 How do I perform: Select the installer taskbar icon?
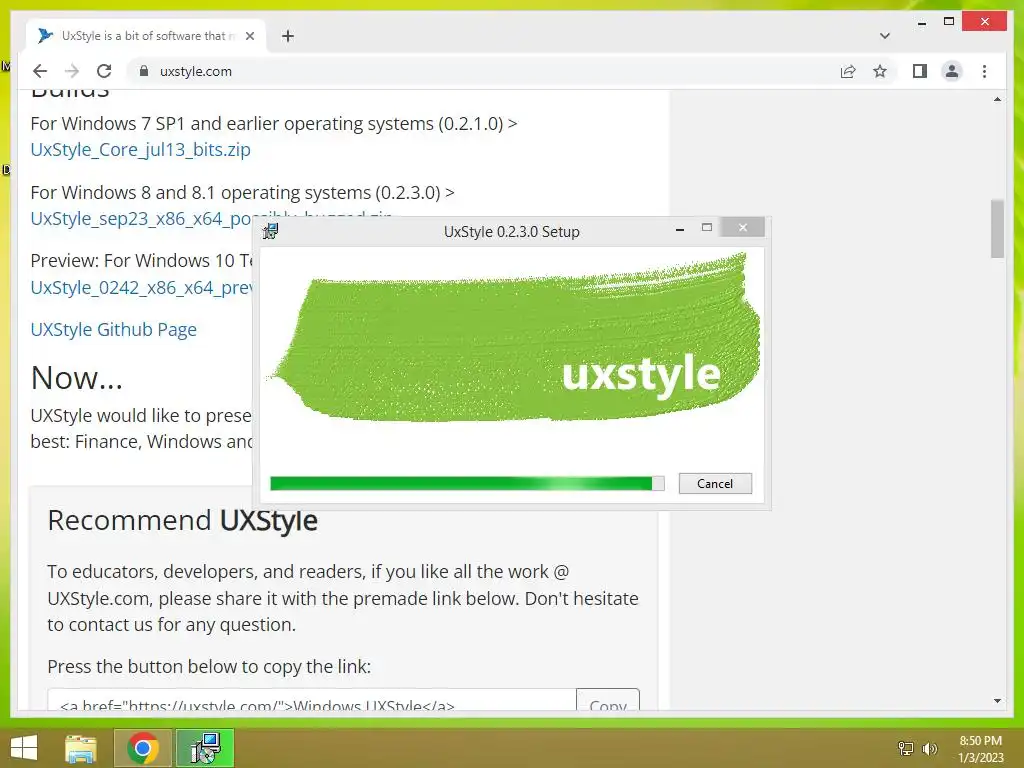coord(206,748)
